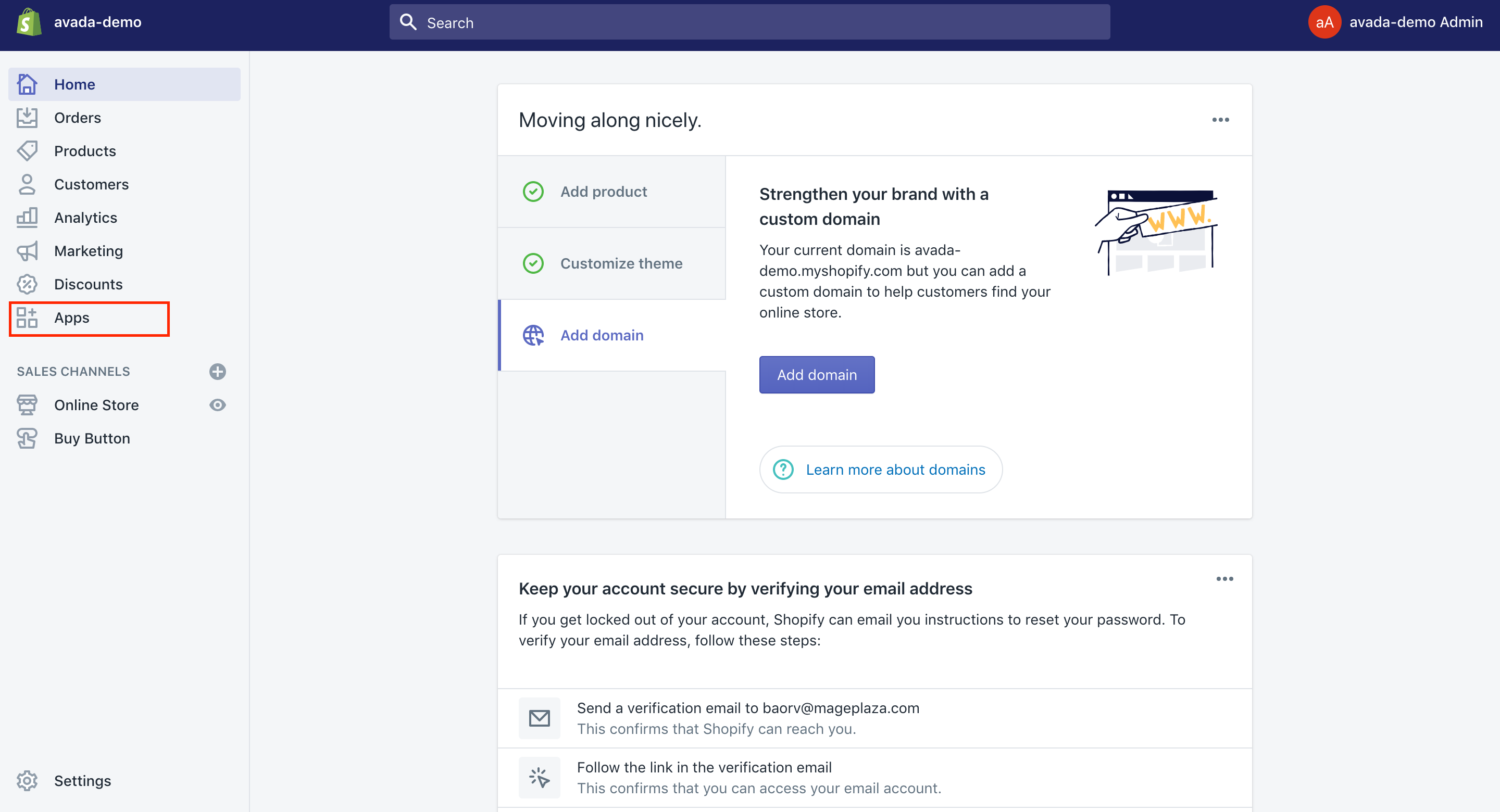This screenshot has width=1500, height=812.
Task: Click the SALES CHANNELS heading
Action: [x=73, y=371]
